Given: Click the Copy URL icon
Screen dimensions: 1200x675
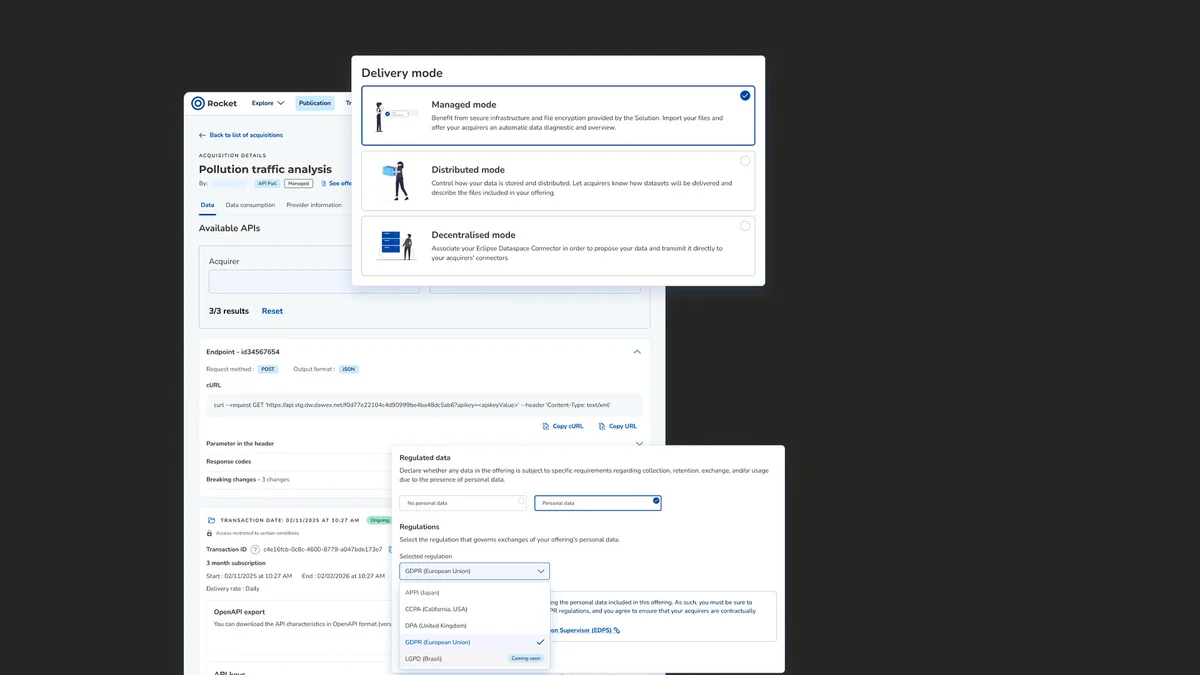Looking at the screenshot, I should (x=602, y=426).
